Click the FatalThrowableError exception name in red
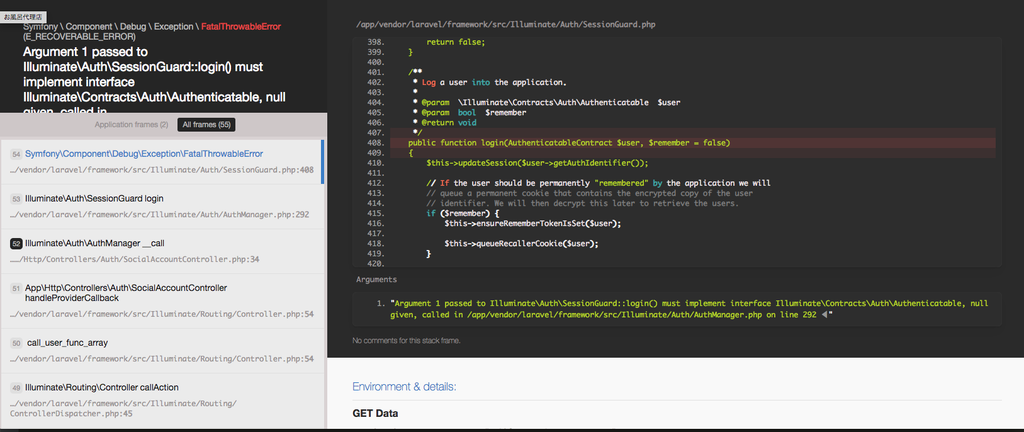This screenshot has width=1024, height=432. click(241, 27)
